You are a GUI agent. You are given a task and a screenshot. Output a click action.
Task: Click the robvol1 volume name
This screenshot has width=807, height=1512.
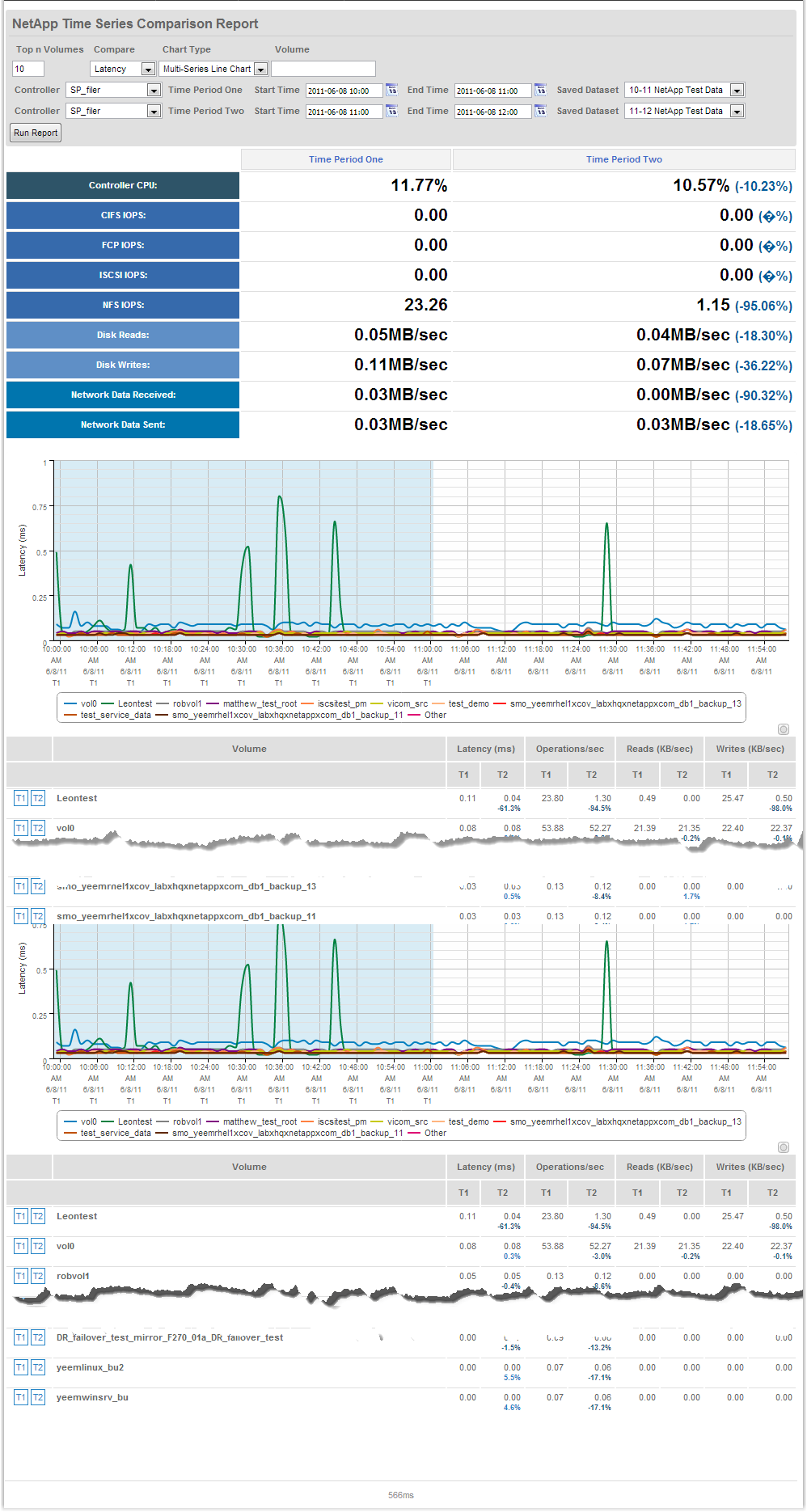(x=73, y=1277)
